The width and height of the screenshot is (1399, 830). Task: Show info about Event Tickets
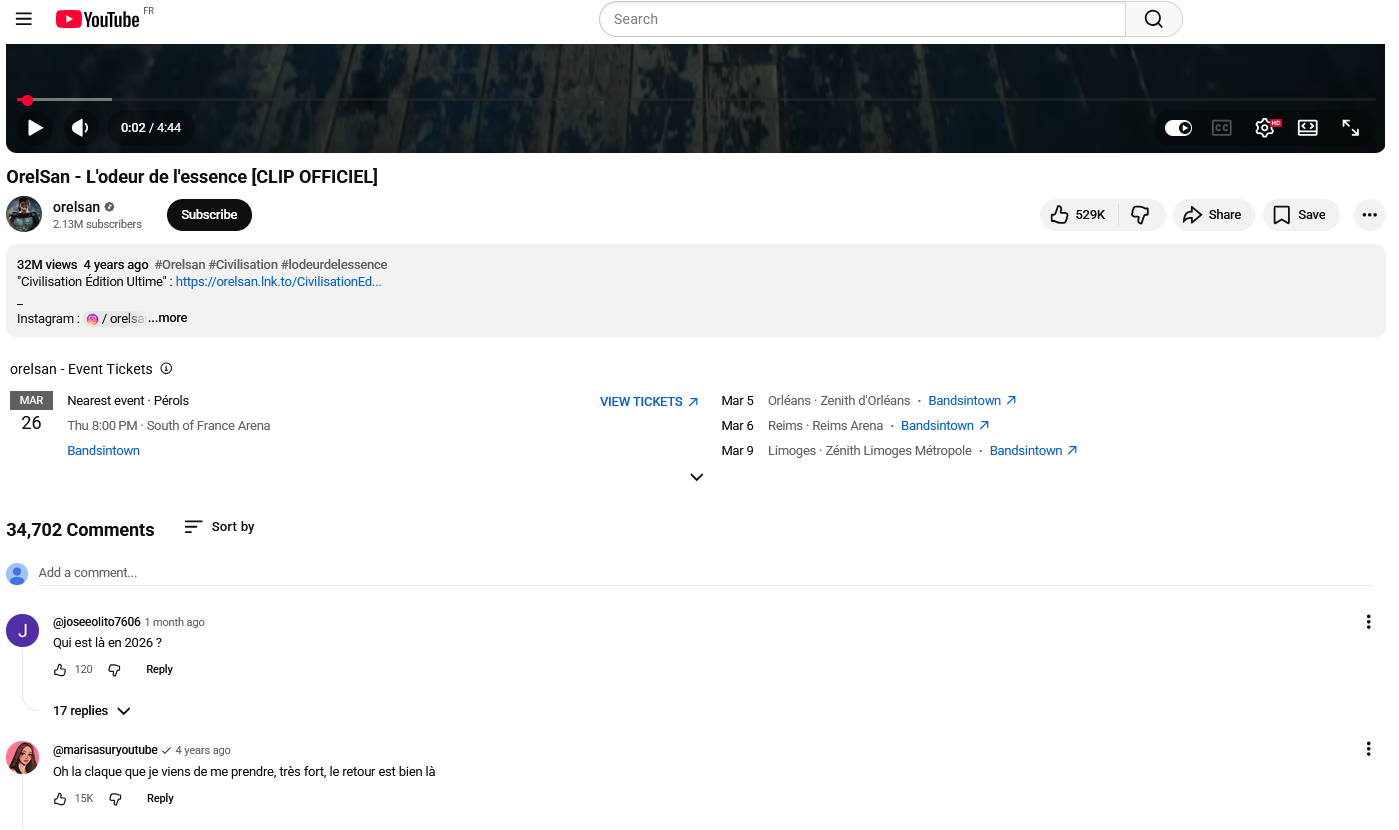[x=166, y=369]
